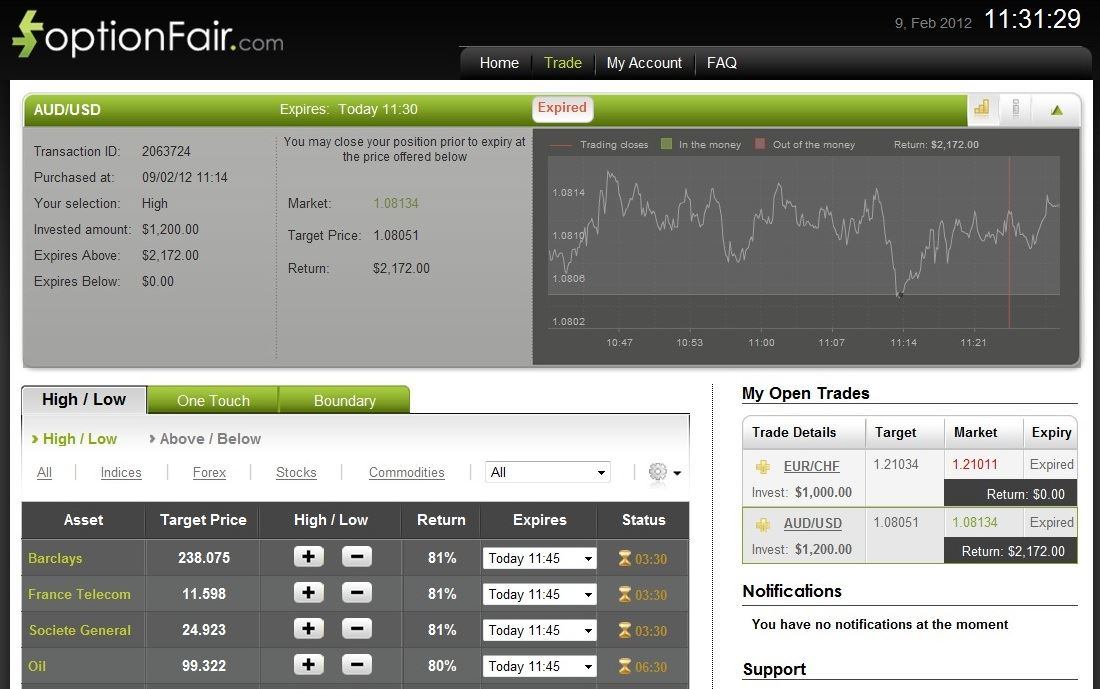Open the chart view icon on AUD/USD panel

981,108
